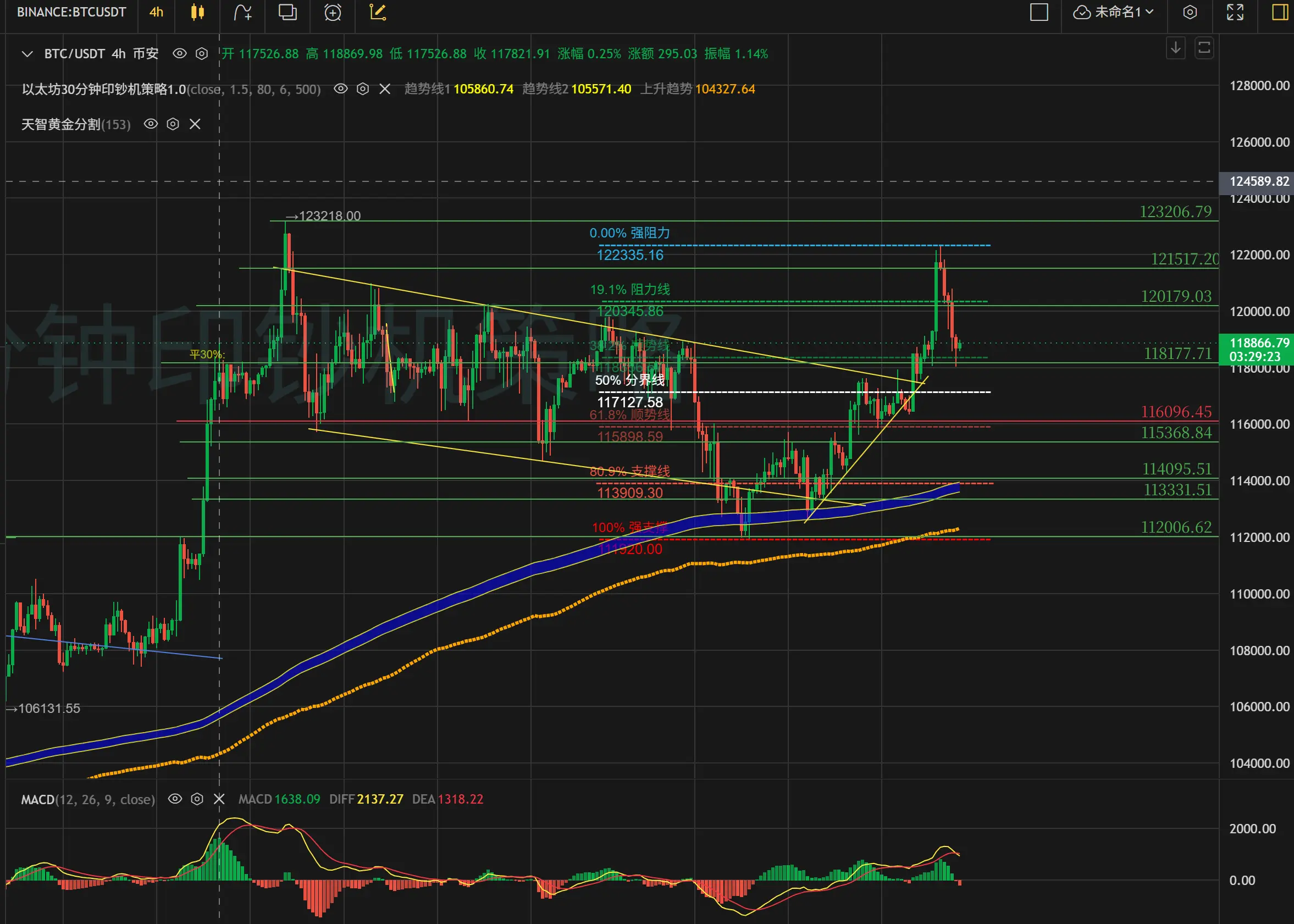Open drawing tools with the pencil icon

(x=378, y=12)
